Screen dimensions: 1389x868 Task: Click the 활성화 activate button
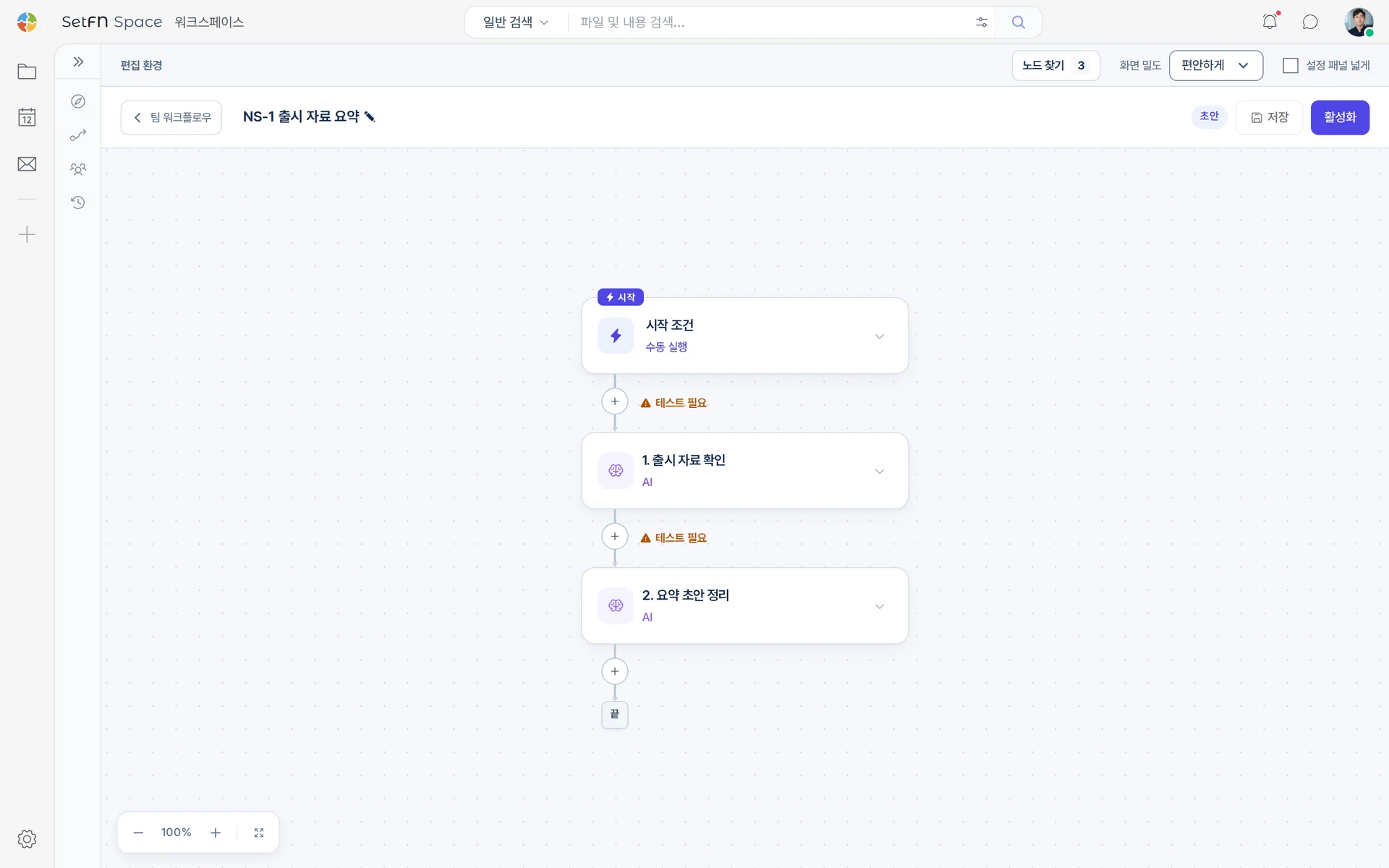[1340, 117]
